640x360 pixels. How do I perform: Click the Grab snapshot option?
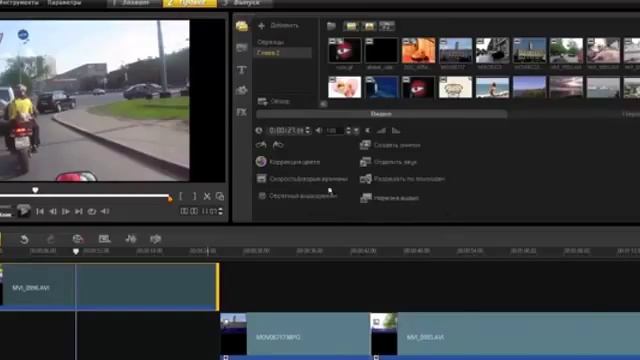(x=390, y=145)
